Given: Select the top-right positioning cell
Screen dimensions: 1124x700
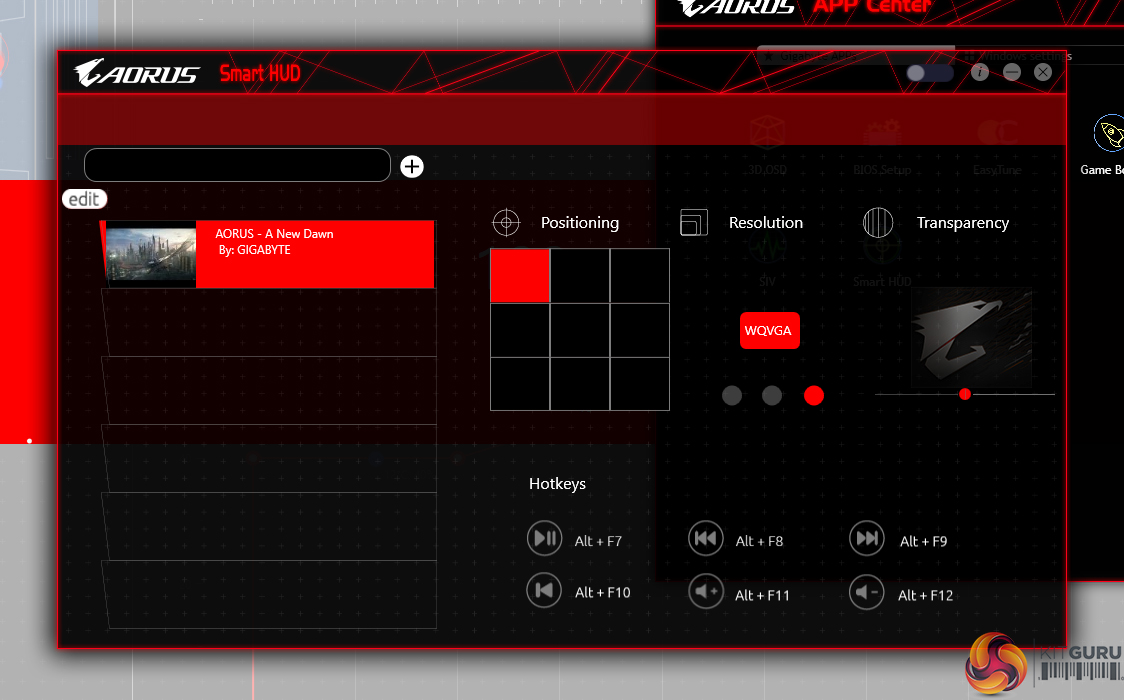Looking at the screenshot, I should pyautogui.click(x=639, y=276).
